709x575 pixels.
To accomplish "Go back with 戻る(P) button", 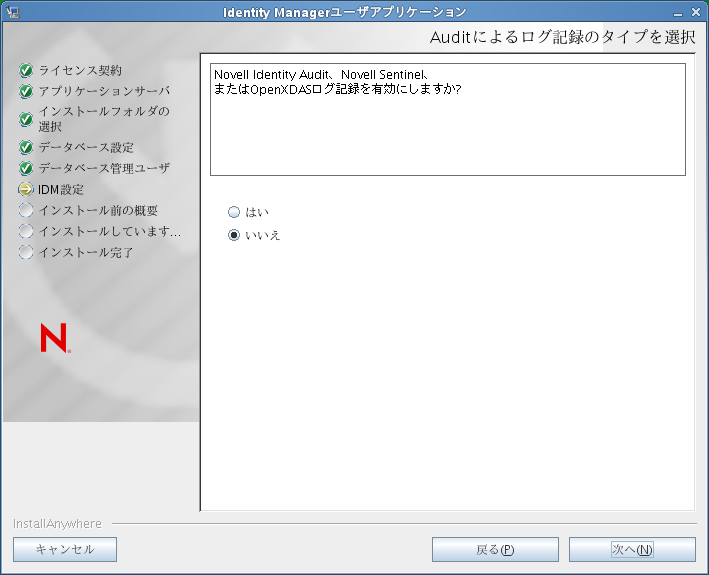I will (495, 549).
